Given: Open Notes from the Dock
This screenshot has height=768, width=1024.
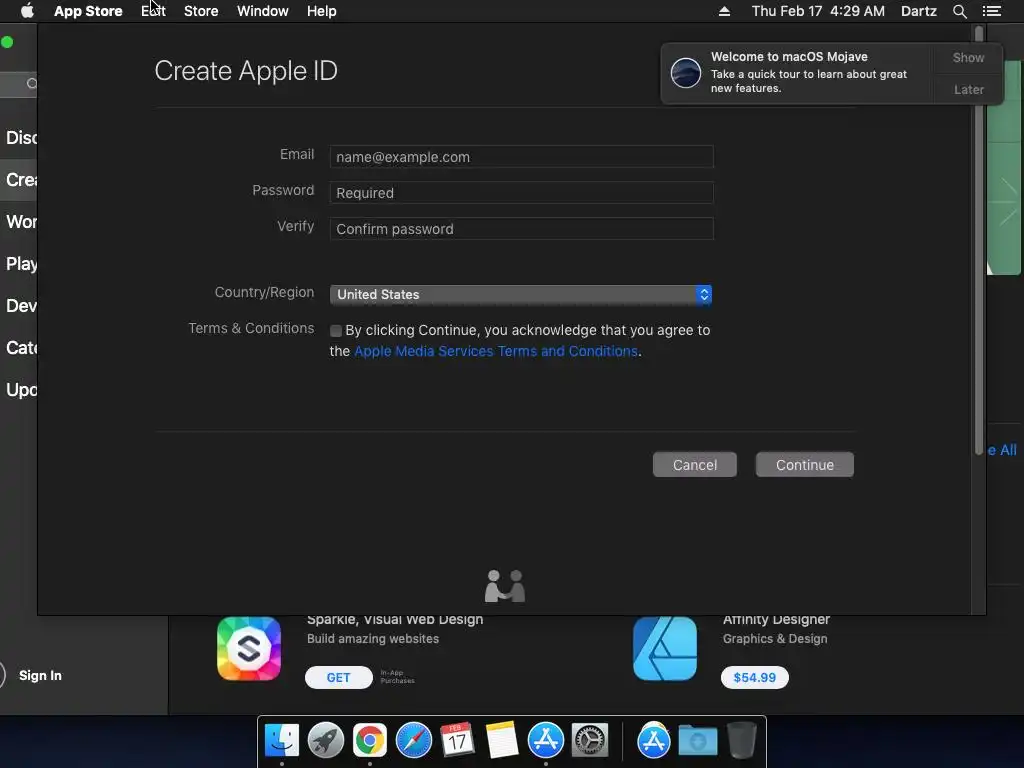Looking at the screenshot, I should pyautogui.click(x=502, y=741).
